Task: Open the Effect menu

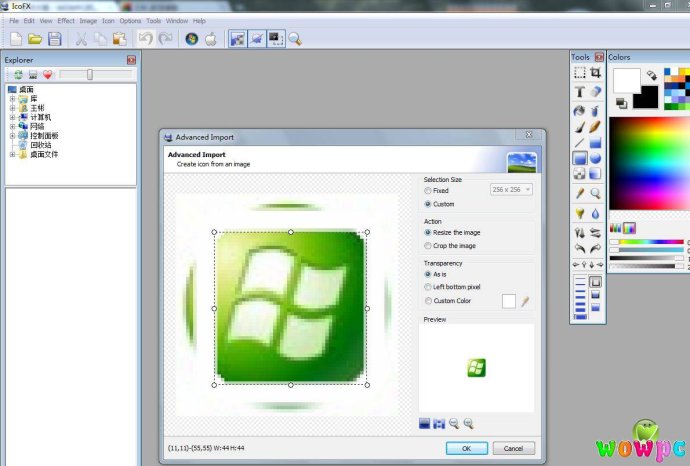Action: tap(66, 21)
